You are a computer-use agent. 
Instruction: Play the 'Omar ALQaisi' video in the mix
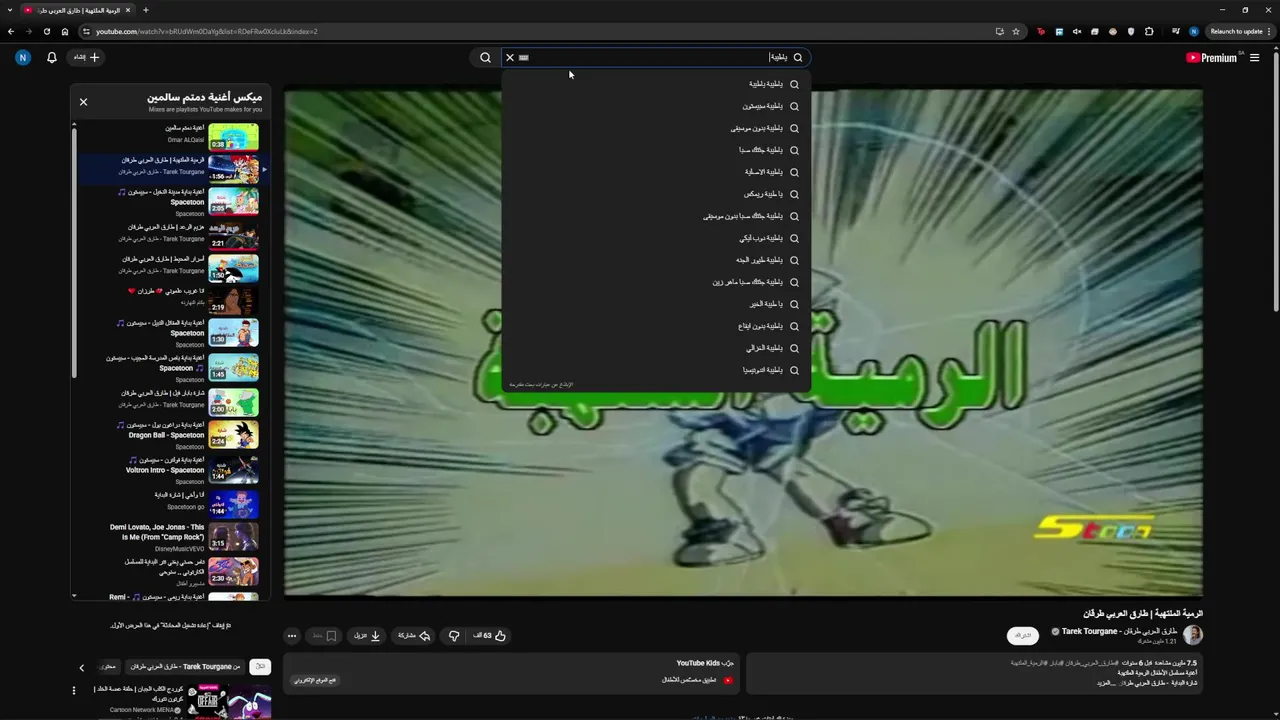point(233,136)
